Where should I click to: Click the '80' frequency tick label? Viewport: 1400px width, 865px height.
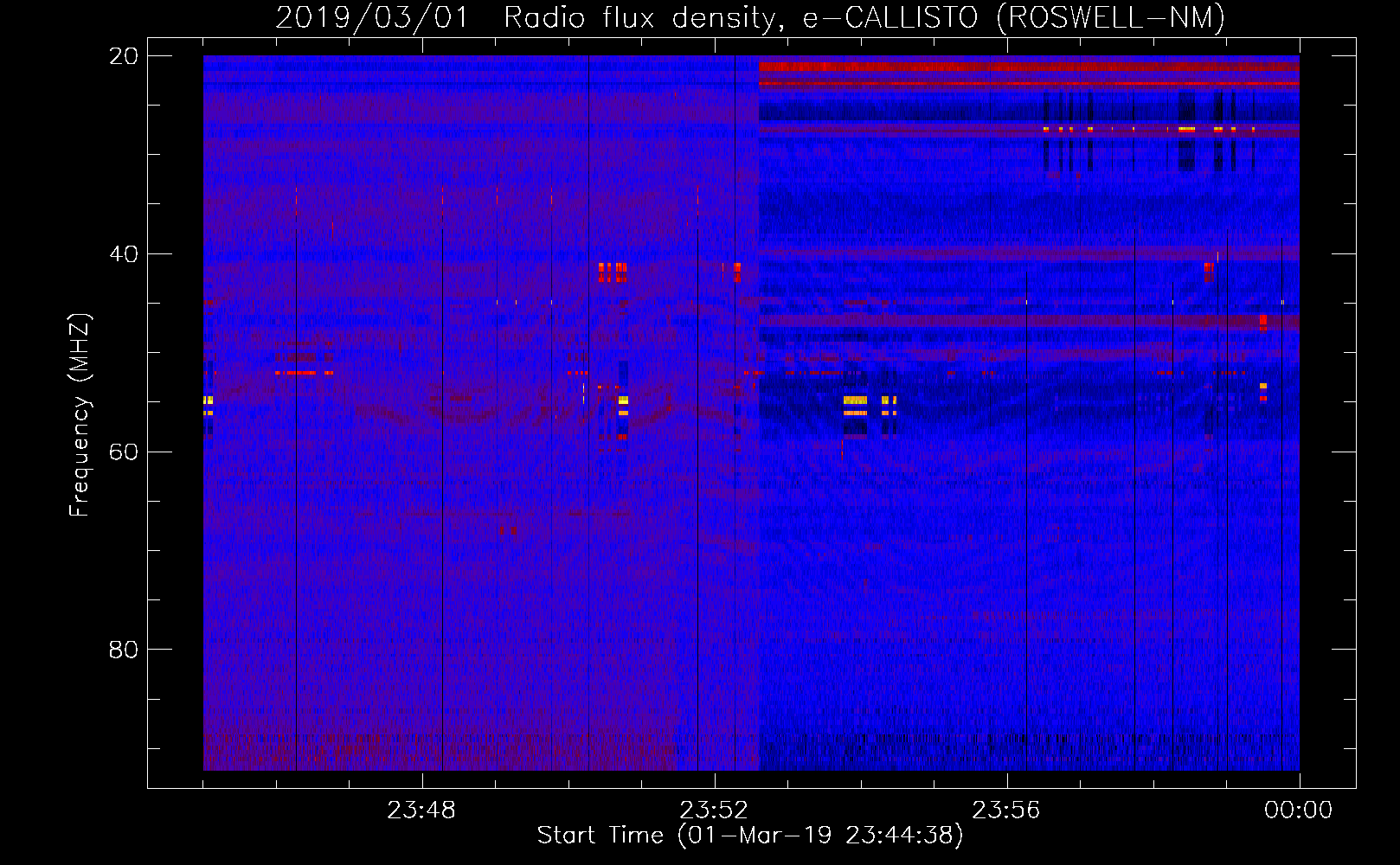coord(124,650)
